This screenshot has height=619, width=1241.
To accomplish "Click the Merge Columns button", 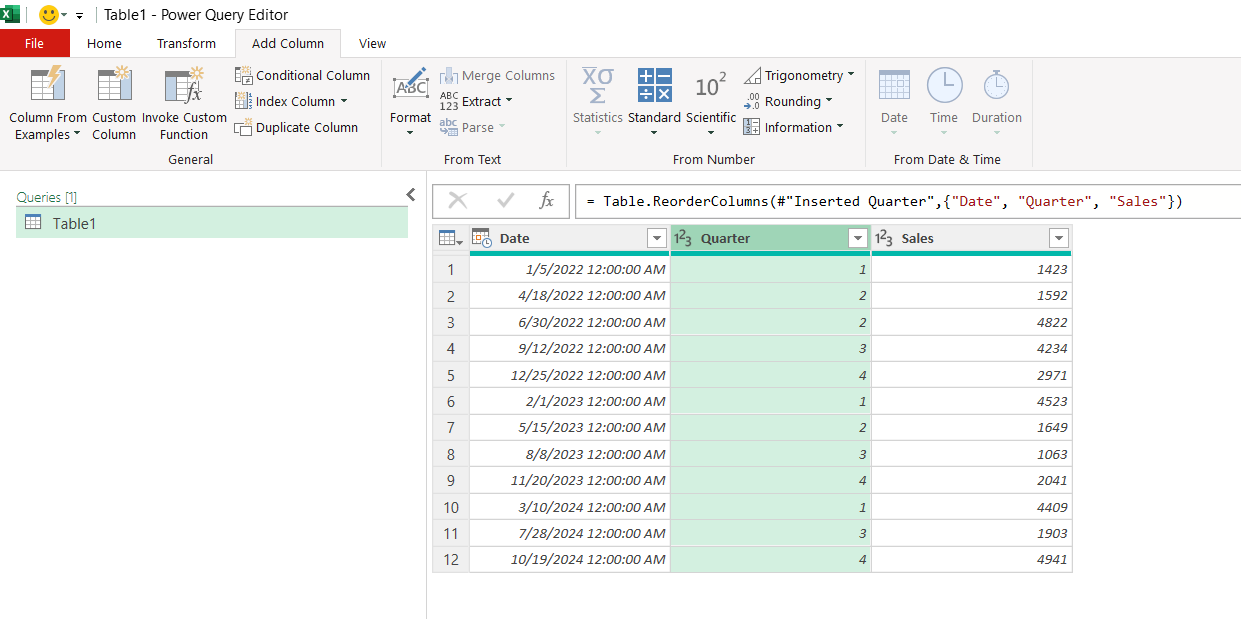I will coord(497,75).
